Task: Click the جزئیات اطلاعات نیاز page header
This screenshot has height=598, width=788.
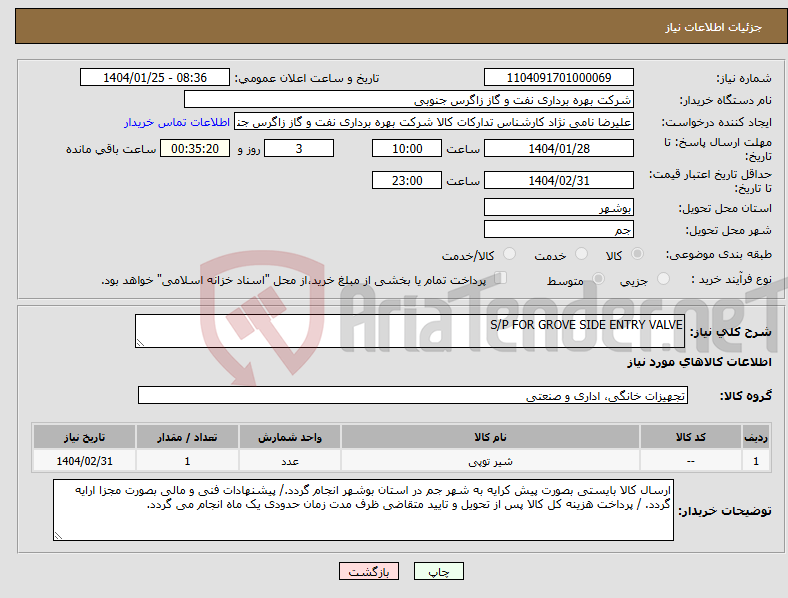Action: tap(714, 27)
